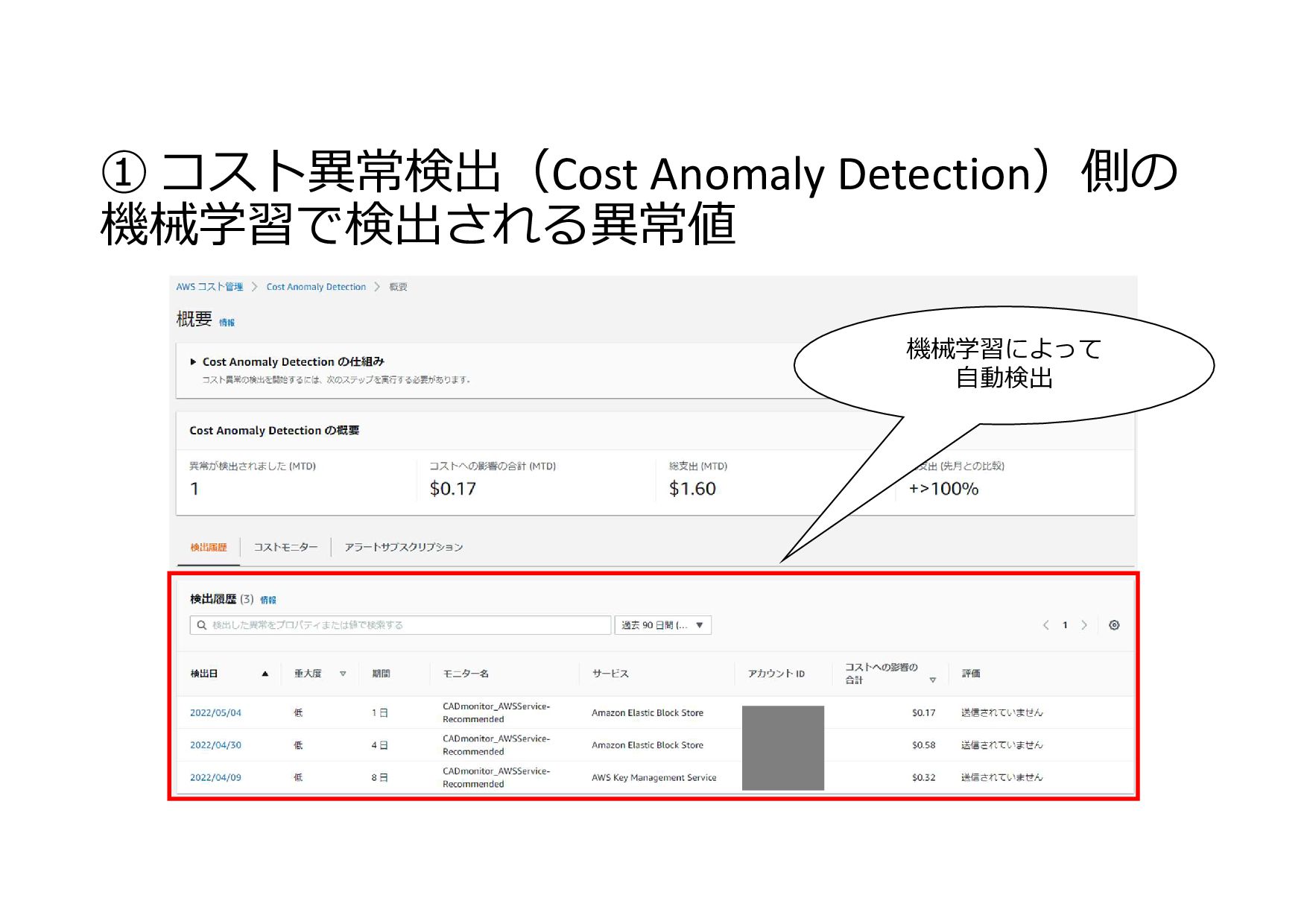Click the 情報 link next to 概要
This screenshot has height=924, width=1307.
pos(227,323)
